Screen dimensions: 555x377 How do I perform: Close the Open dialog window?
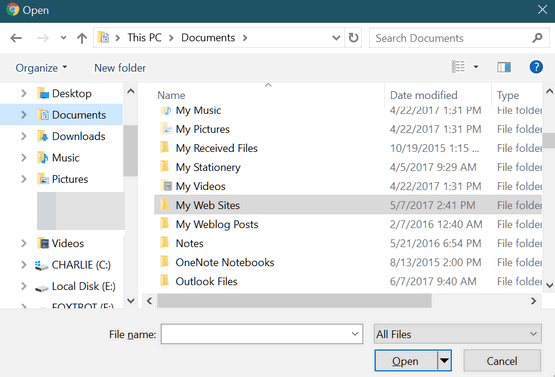coord(542,10)
